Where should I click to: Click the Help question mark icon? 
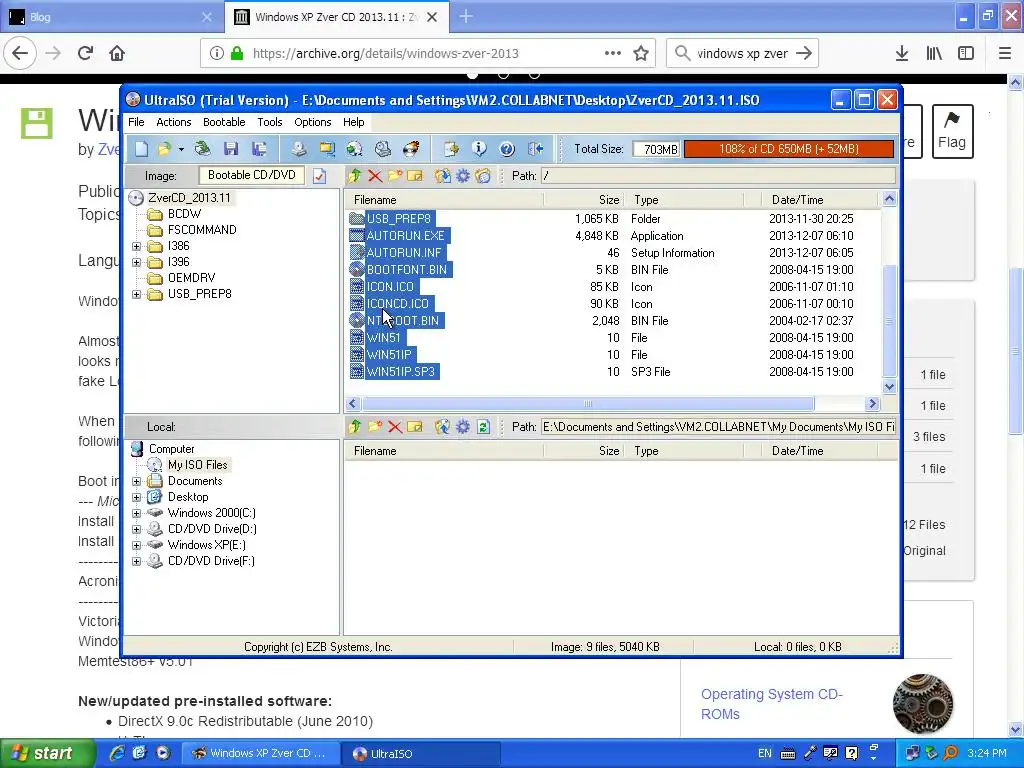[x=507, y=149]
